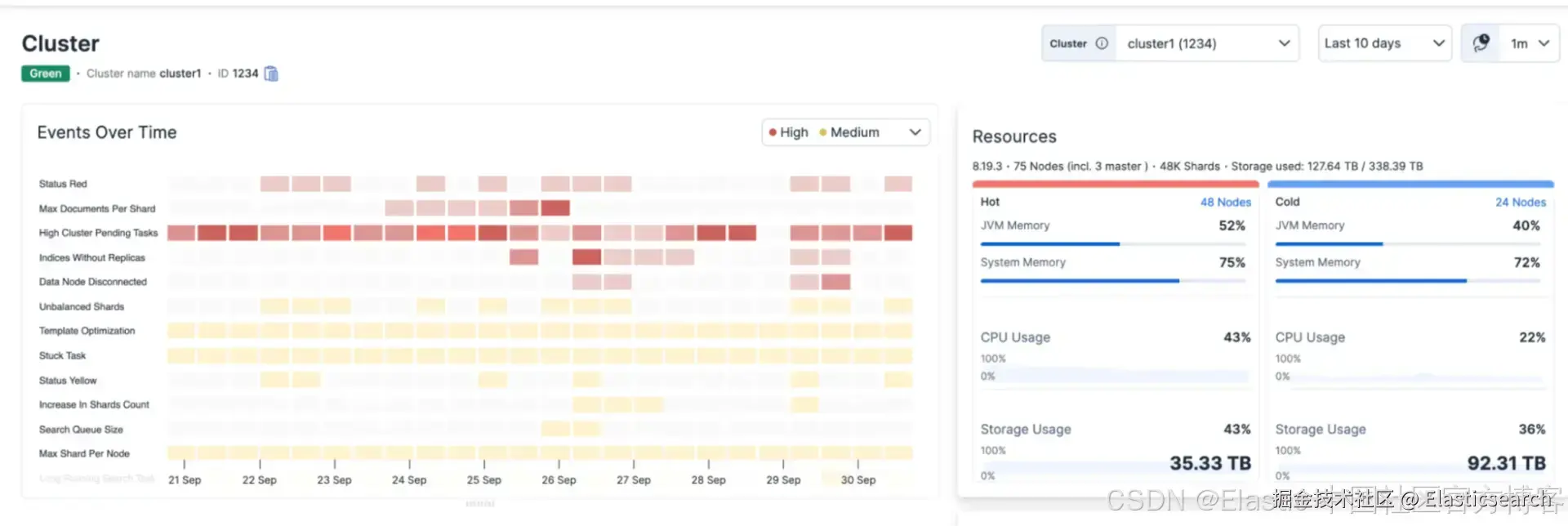Viewport: 1568px width, 526px height.
Task: Click the Hot JVM Memory progress bar
Action: (x=1113, y=243)
